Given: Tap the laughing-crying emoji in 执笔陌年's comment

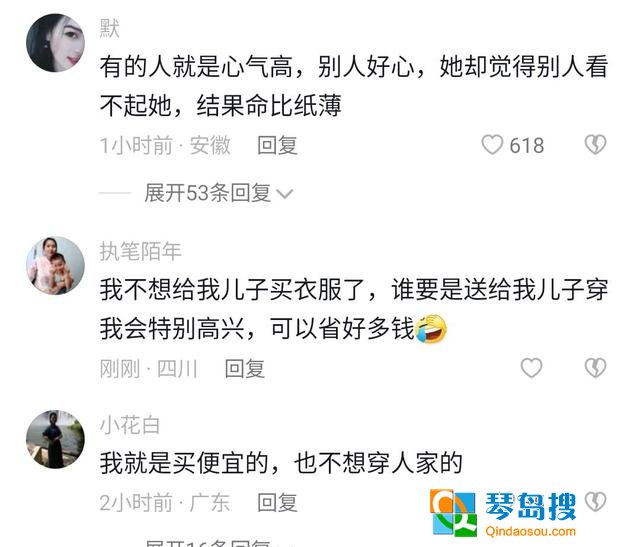Looking at the screenshot, I should tap(431, 329).
